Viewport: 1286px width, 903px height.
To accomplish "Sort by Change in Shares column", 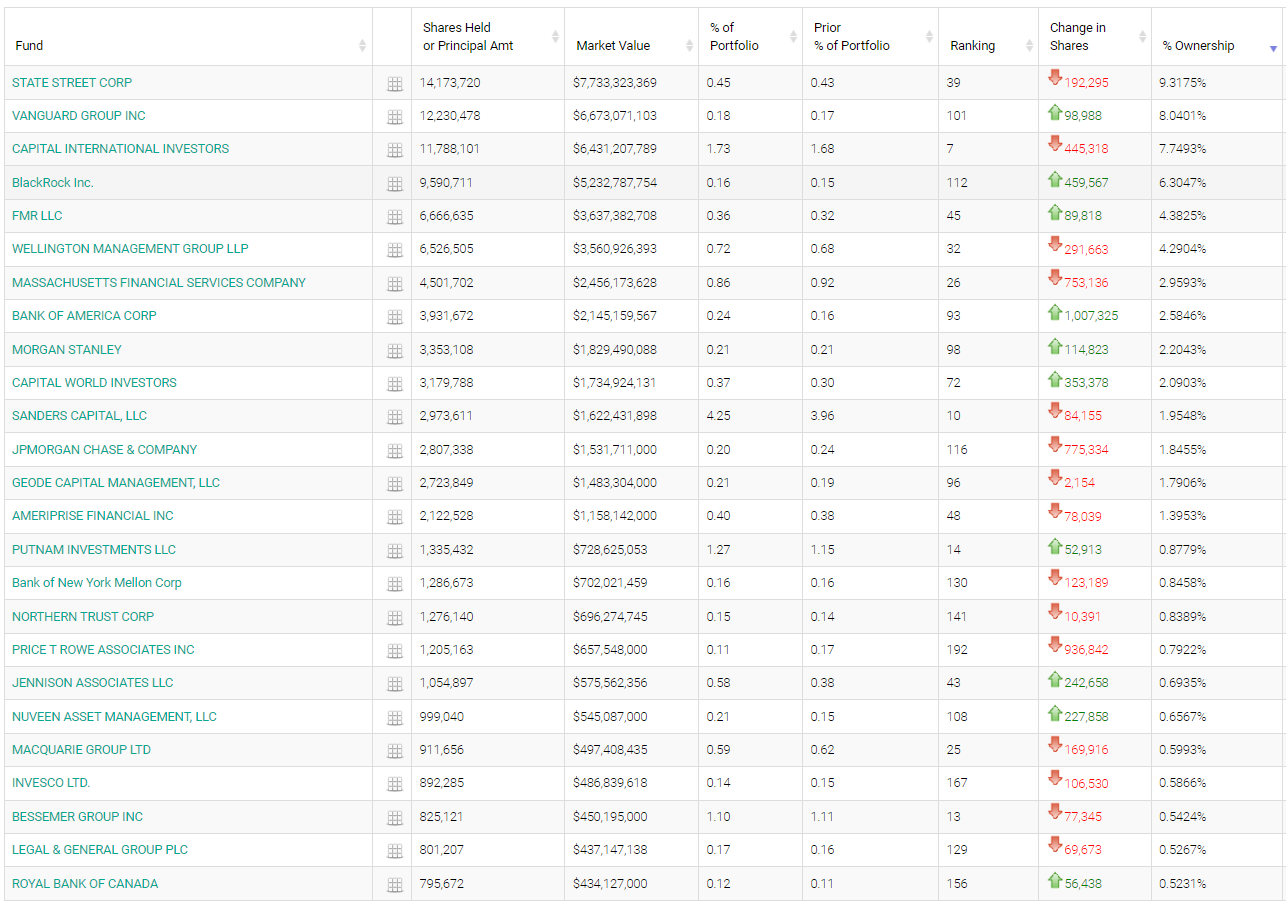I will click(x=1095, y=37).
